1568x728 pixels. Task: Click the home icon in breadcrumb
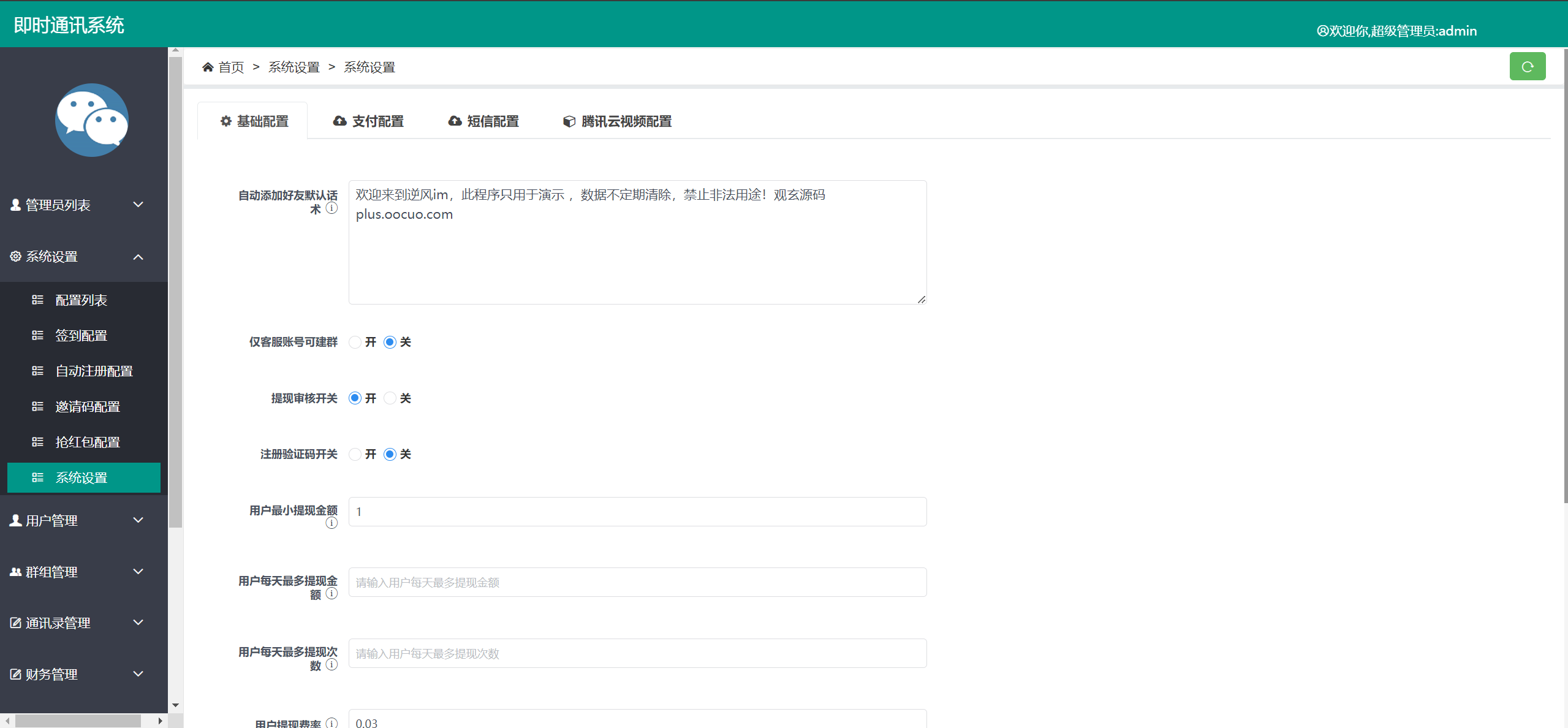coord(208,67)
